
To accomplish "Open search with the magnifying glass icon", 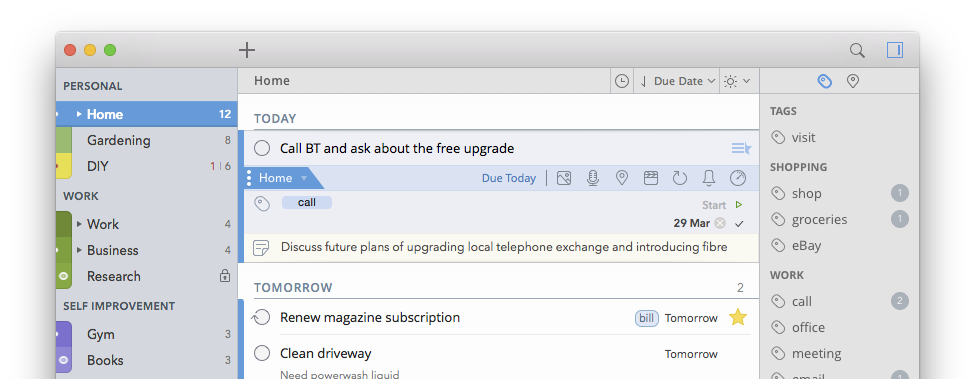I will coord(857,50).
